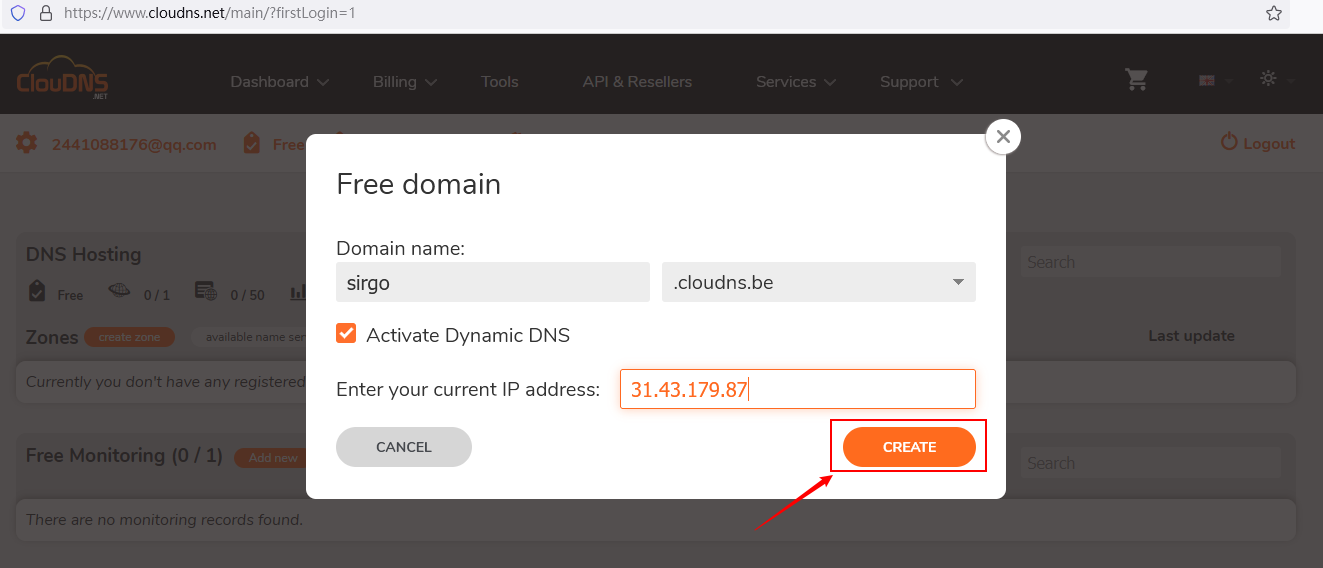Image resolution: width=1323 pixels, height=568 pixels.
Task: Expand the Dashboard menu
Action: [279, 82]
